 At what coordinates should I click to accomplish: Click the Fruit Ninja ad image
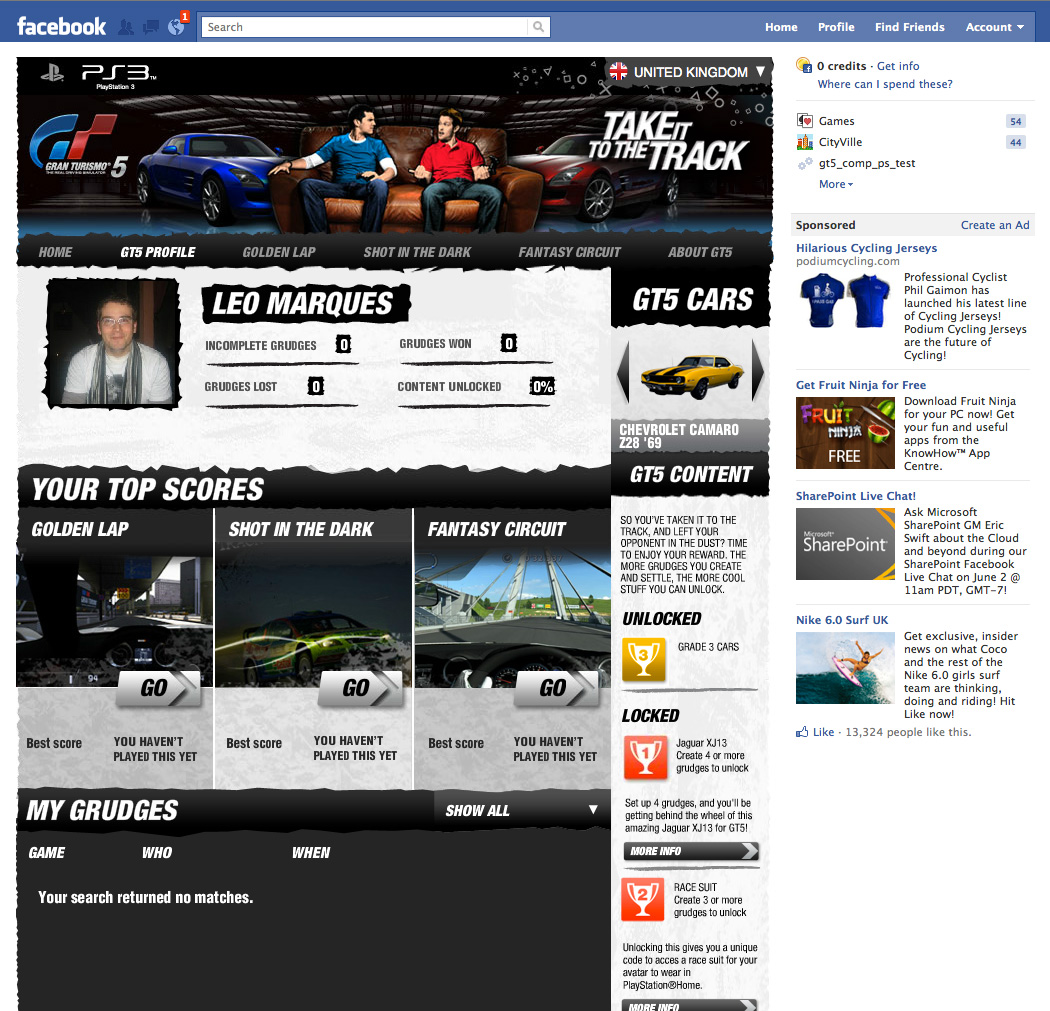coord(845,433)
